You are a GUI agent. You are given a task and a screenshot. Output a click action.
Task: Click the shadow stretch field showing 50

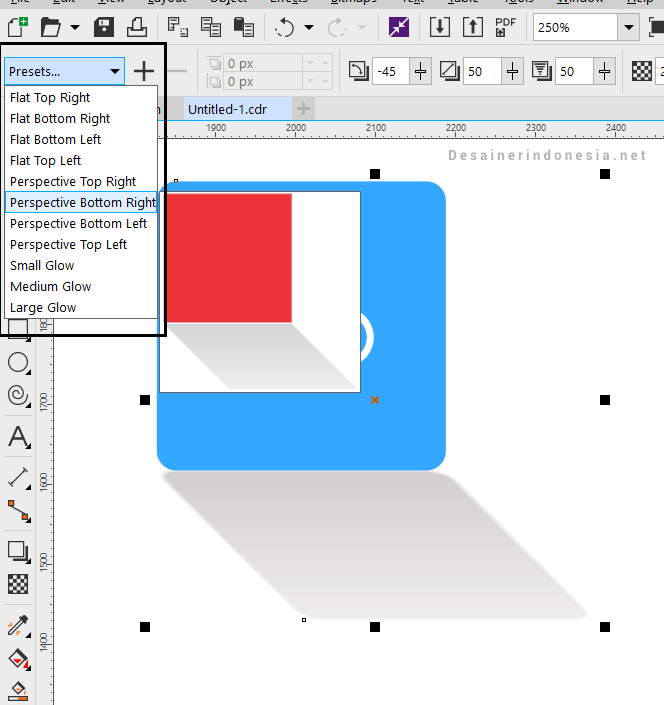tap(482, 71)
